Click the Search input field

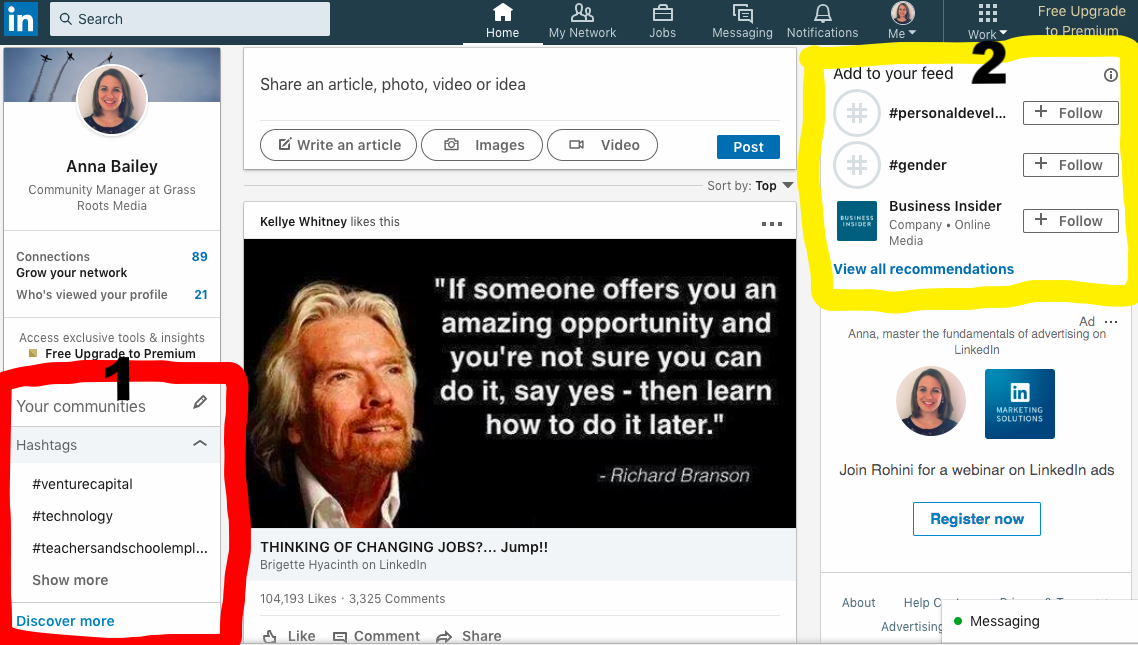tap(189, 19)
